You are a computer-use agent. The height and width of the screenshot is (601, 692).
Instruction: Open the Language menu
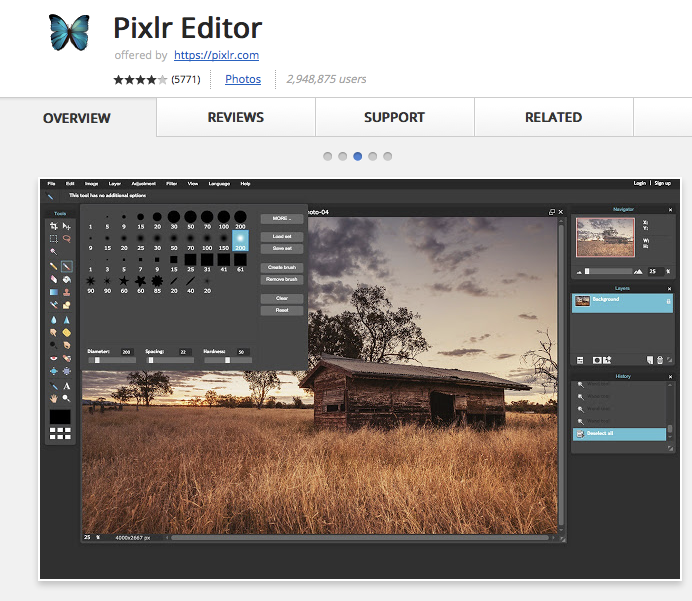click(219, 184)
